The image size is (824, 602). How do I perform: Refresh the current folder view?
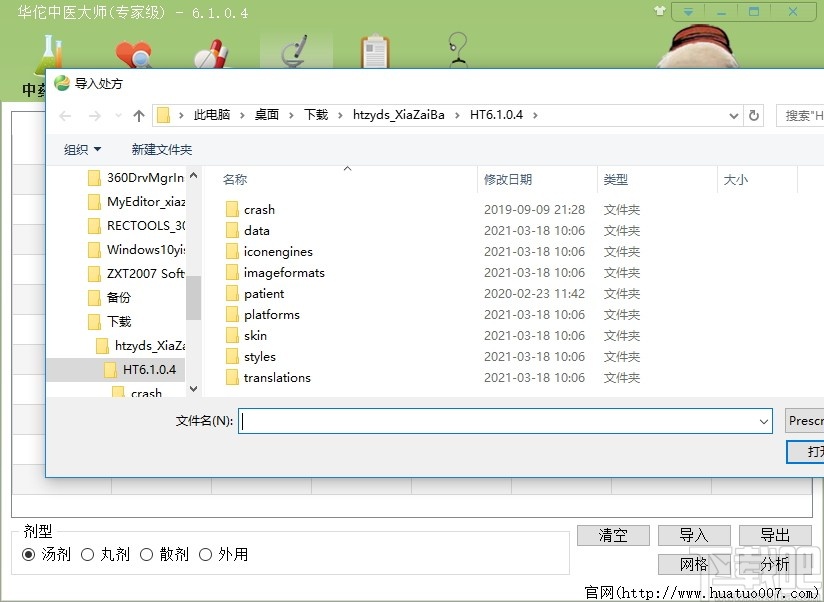[755, 115]
